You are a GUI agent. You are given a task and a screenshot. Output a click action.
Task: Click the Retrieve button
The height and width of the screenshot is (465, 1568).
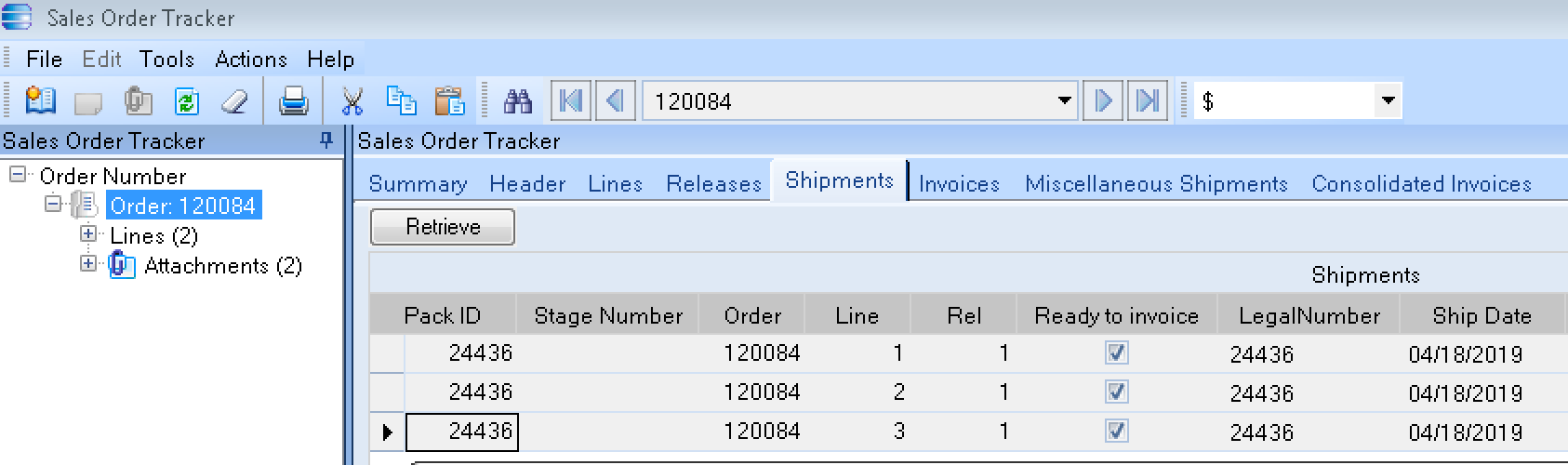pyautogui.click(x=443, y=227)
